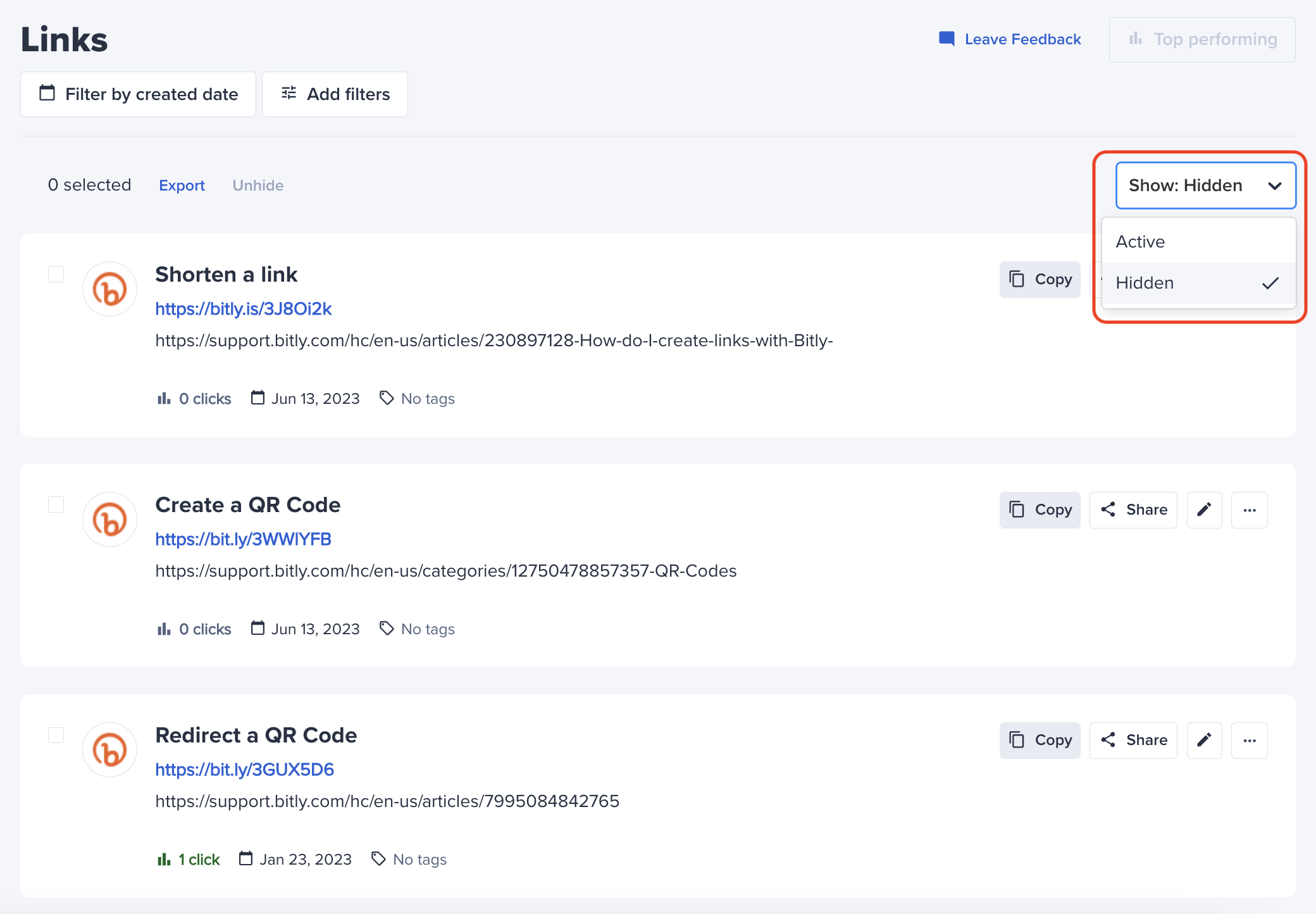Copy the Redirect a QR Code short URL
Viewport: 1316px width, 914px height.
tap(1040, 740)
